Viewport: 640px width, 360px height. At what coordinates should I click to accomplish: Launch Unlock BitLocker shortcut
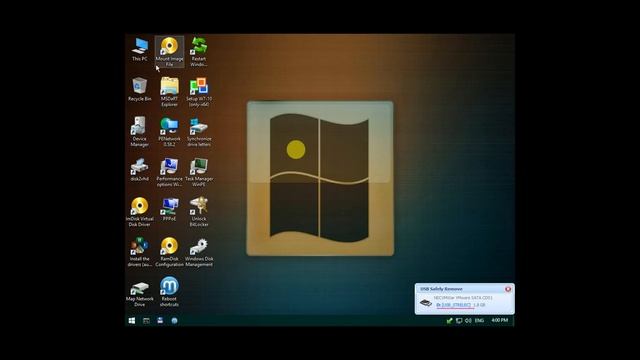click(x=199, y=211)
